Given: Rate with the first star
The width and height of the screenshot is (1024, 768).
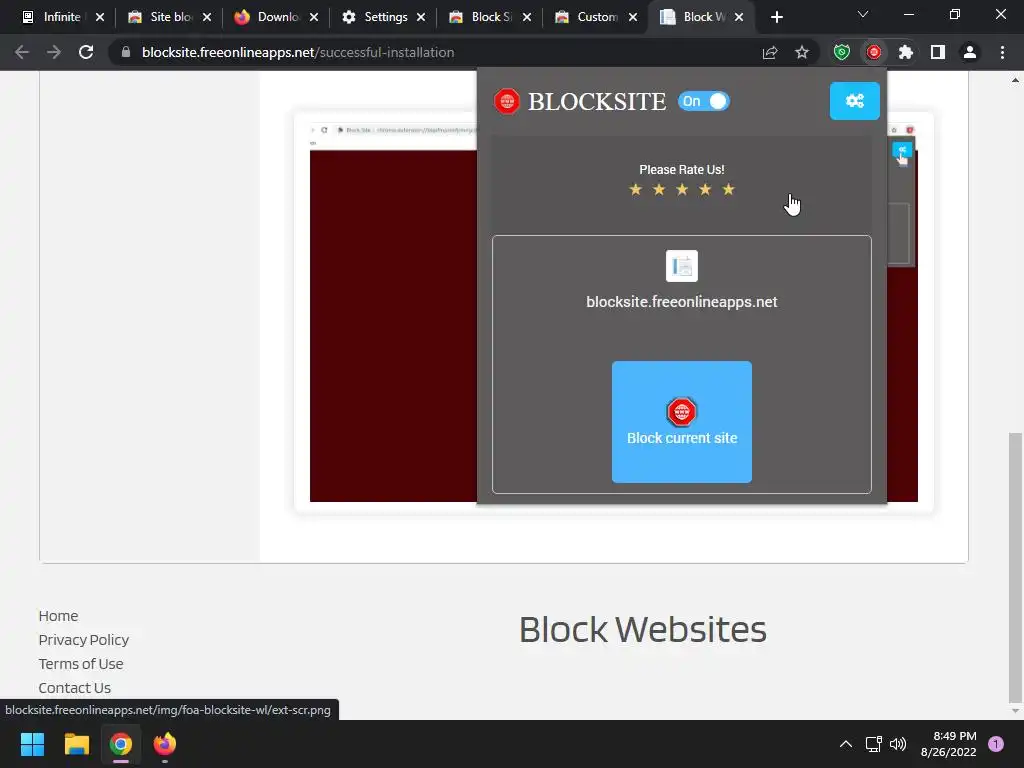Looking at the screenshot, I should click(x=635, y=189).
